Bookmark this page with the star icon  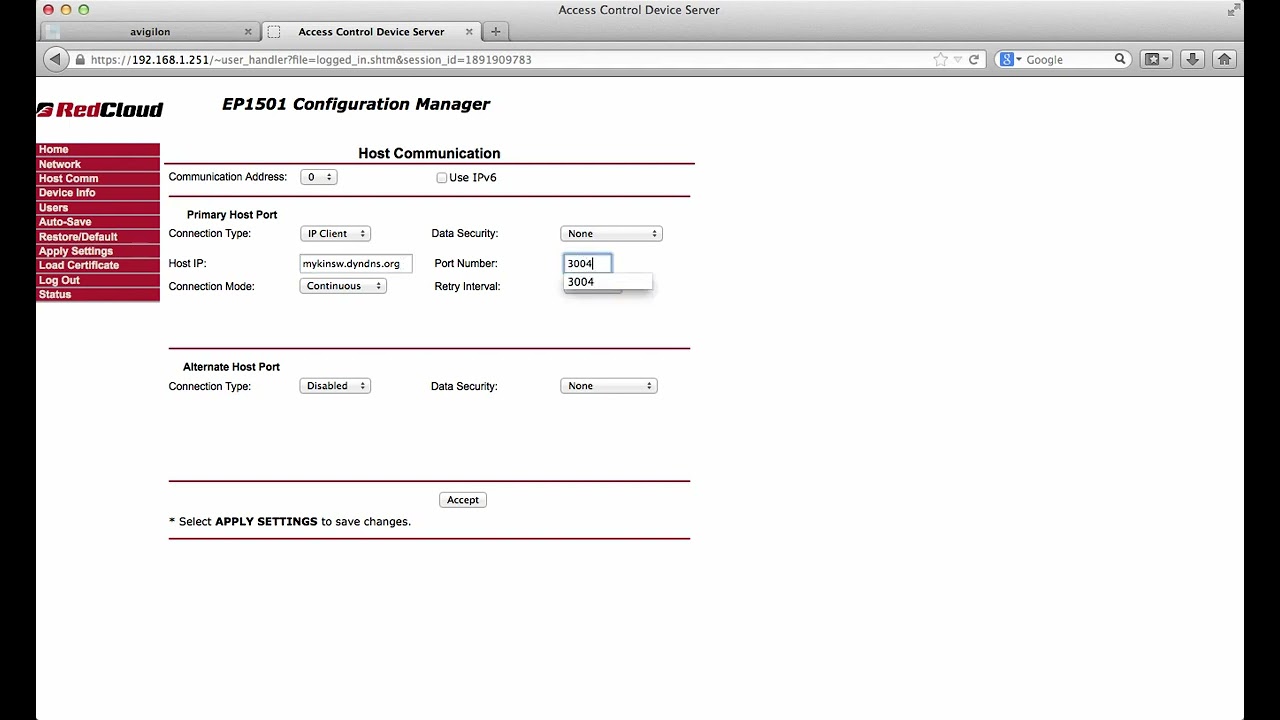click(x=940, y=60)
